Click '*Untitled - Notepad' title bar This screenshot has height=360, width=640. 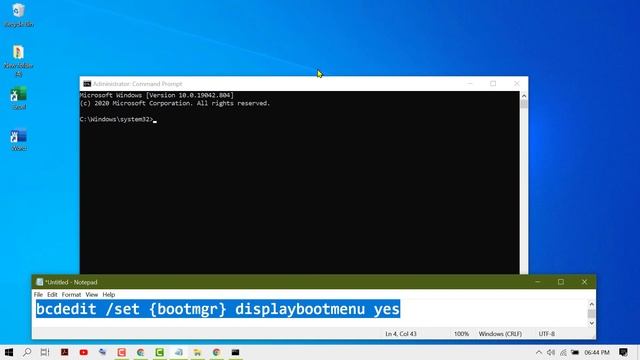(71, 282)
